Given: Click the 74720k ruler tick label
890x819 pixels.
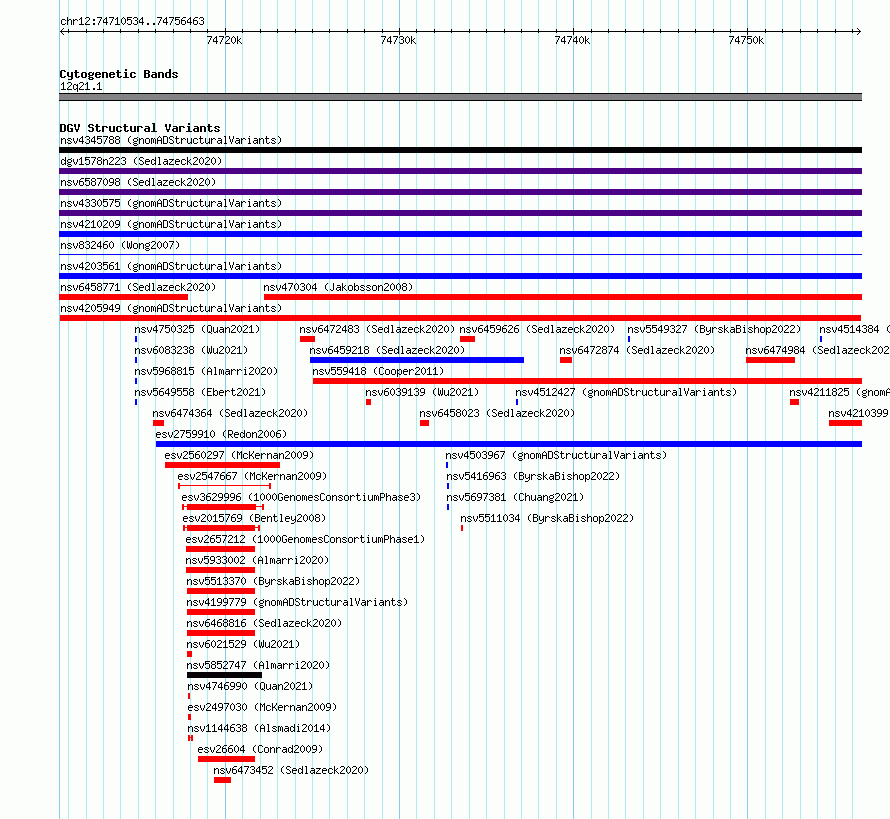Looking at the screenshot, I should click(224, 40).
